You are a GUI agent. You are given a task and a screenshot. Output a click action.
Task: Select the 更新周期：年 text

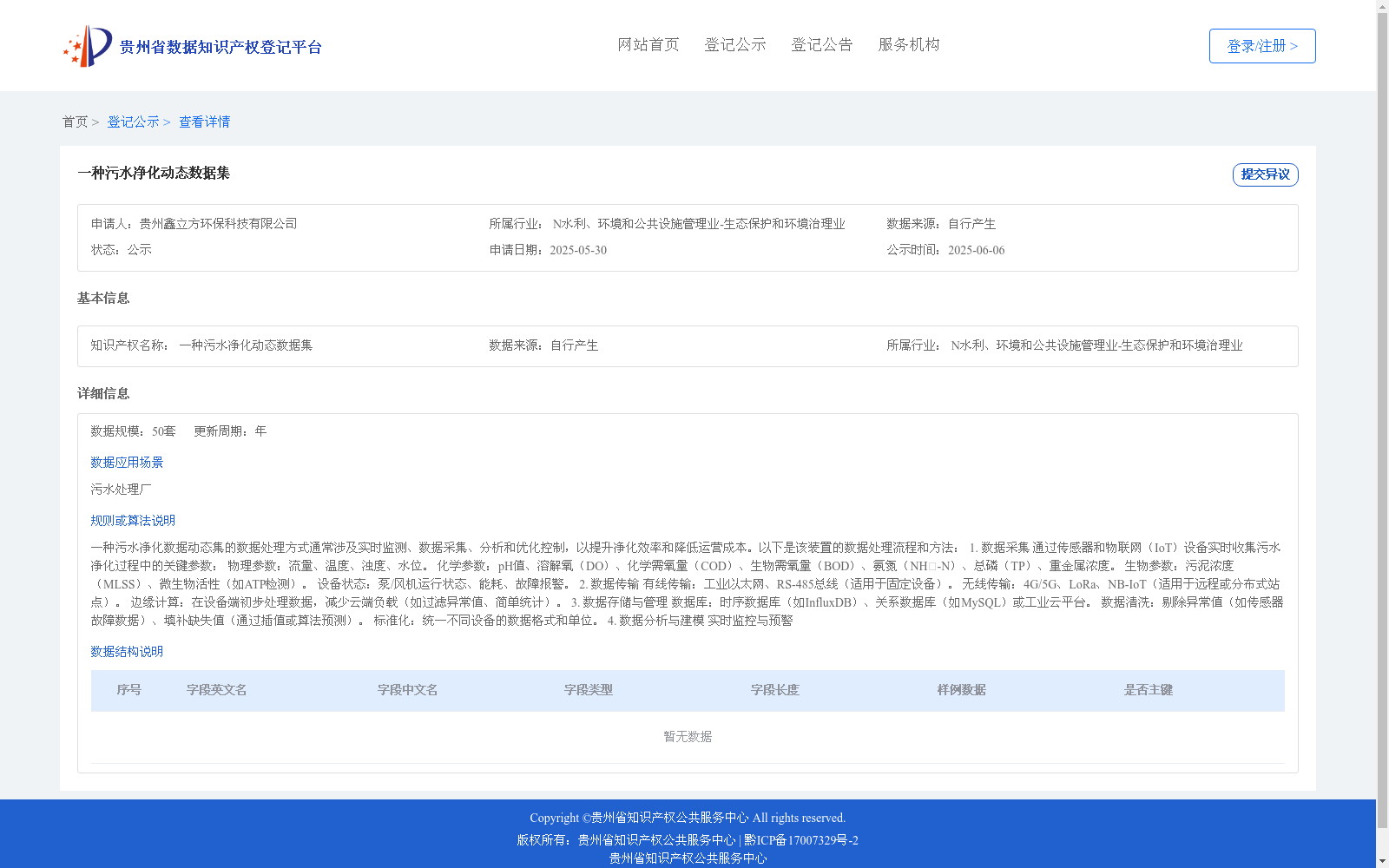click(x=230, y=431)
